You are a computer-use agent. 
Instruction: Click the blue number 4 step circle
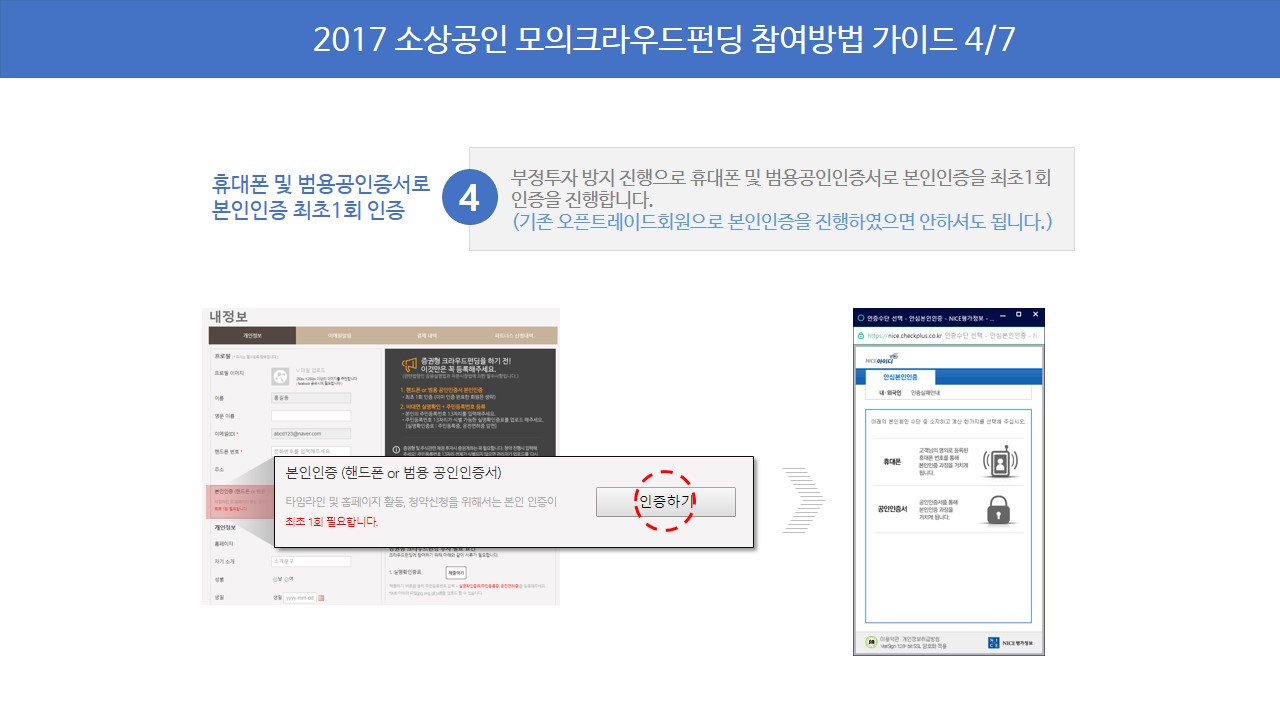pos(469,199)
